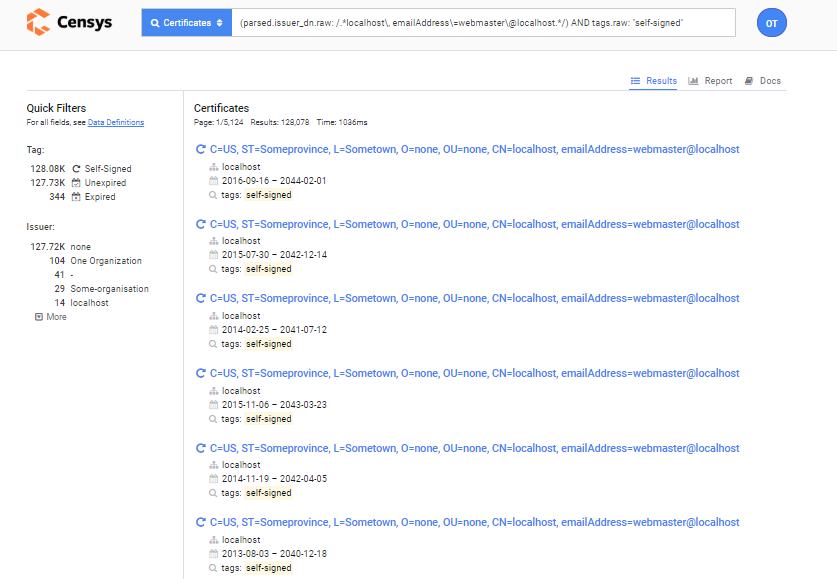Click the Report bar chart icon

point(693,81)
